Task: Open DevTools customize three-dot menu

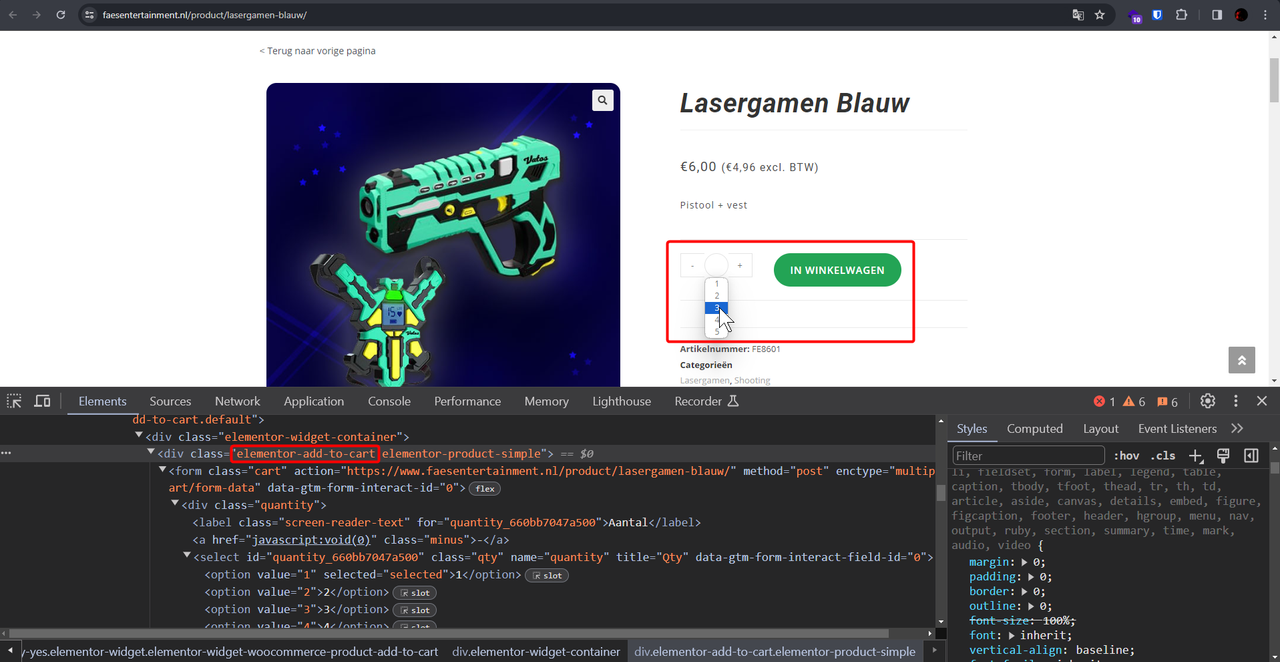Action: 1236,401
